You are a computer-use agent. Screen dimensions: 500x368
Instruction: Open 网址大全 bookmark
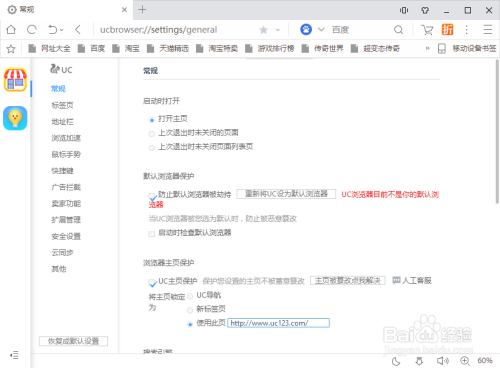[49, 49]
